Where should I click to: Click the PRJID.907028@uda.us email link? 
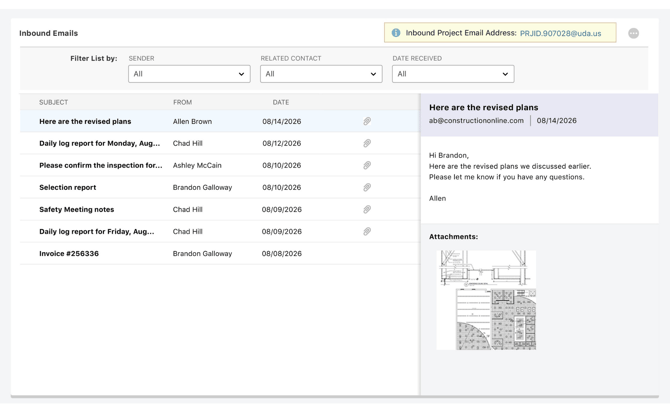pos(560,33)
